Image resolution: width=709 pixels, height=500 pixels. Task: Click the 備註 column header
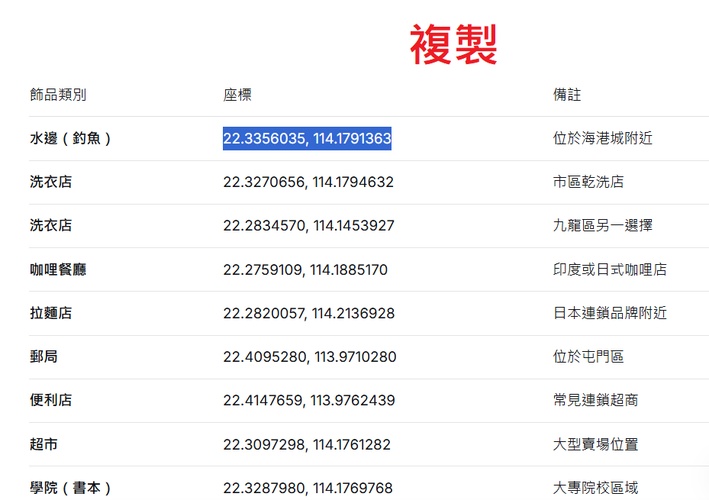click(567, 95)
